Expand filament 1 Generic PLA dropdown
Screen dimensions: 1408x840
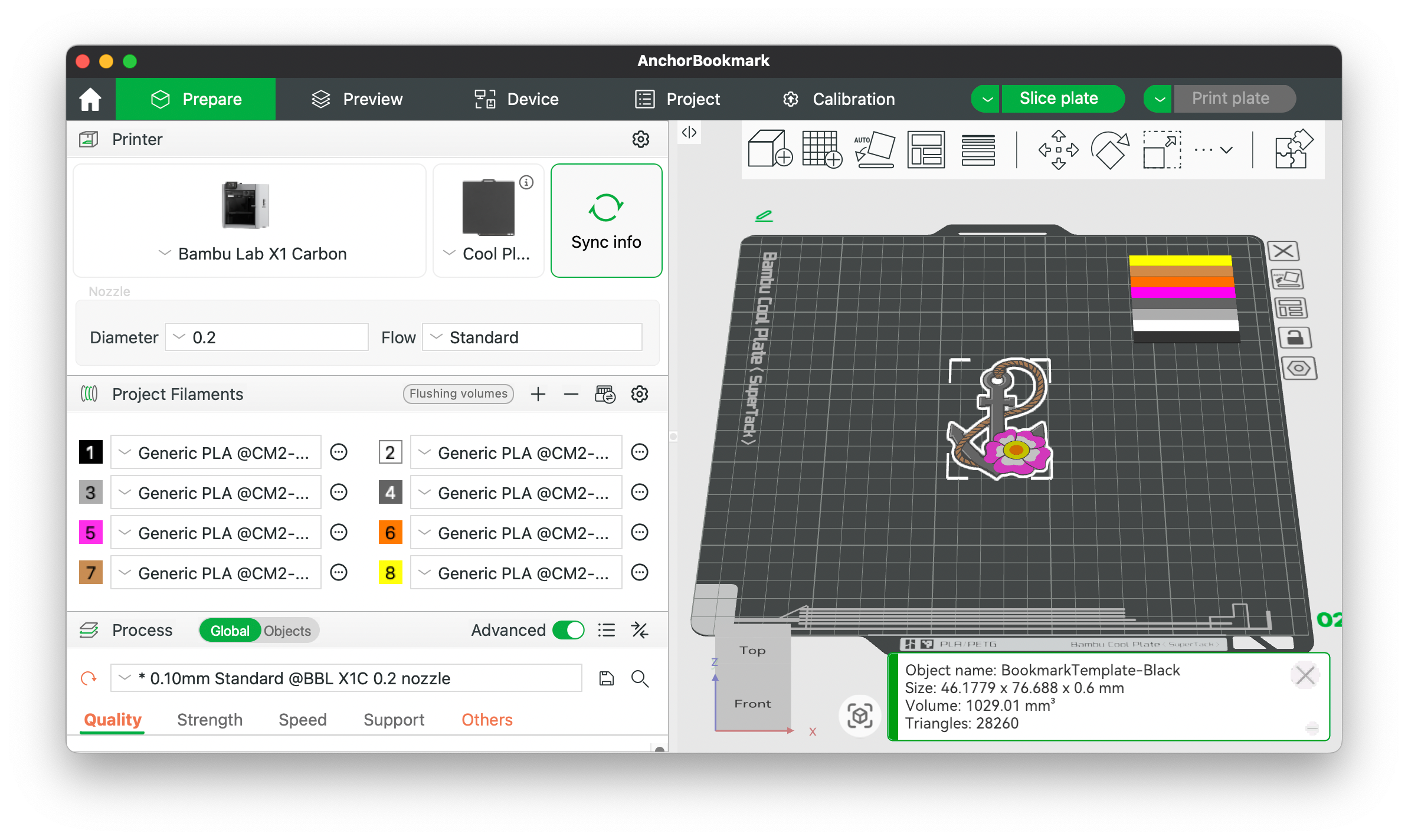(216, 452)
